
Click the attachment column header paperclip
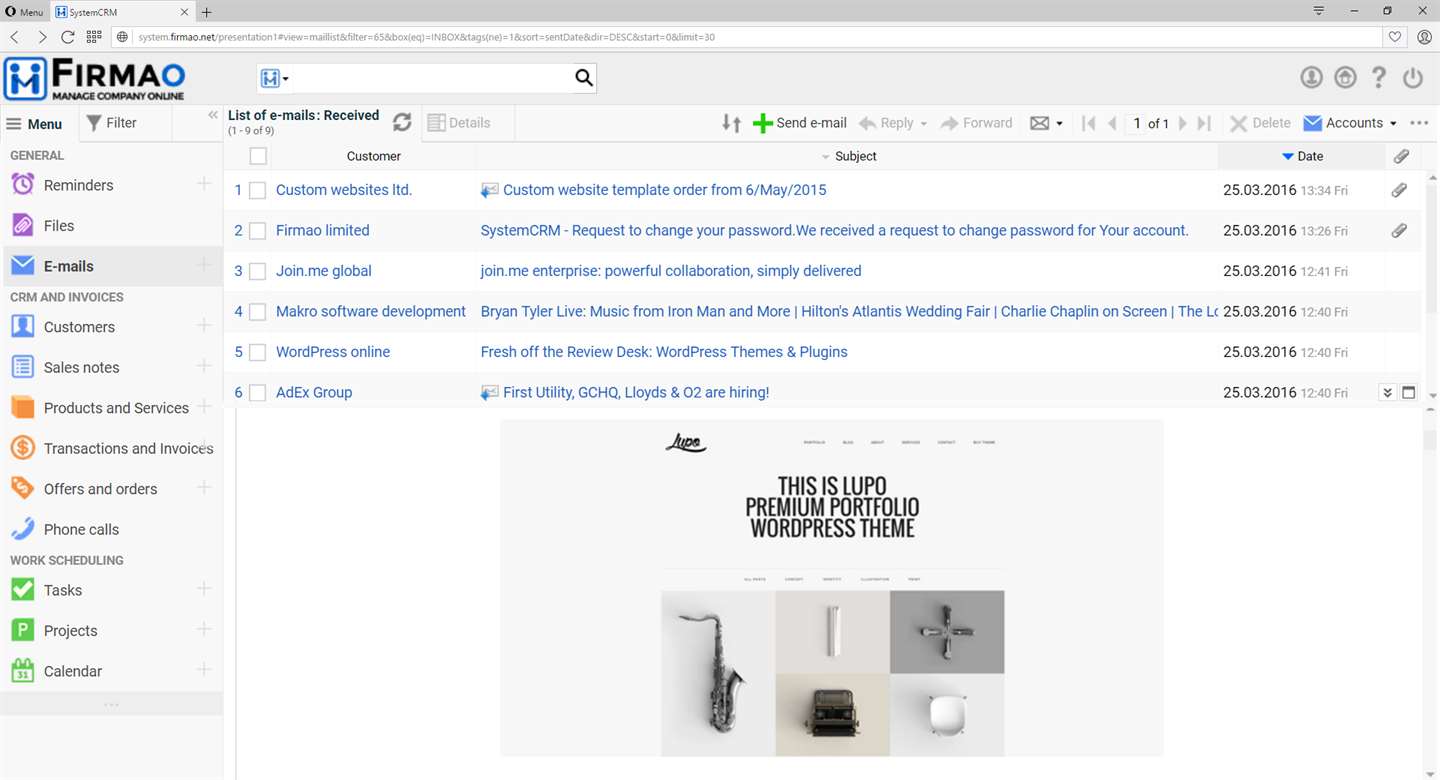click(x=1401, y=156)
